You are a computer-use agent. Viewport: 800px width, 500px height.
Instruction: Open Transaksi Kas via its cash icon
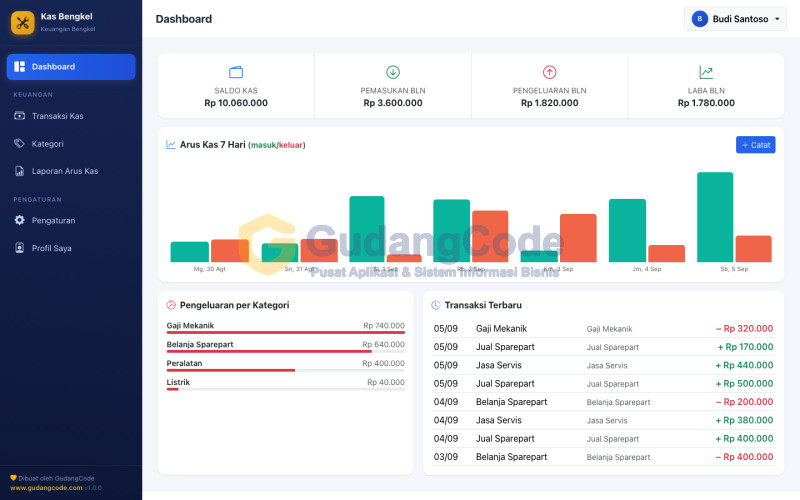pyautogui.click(x=19, y=116)
